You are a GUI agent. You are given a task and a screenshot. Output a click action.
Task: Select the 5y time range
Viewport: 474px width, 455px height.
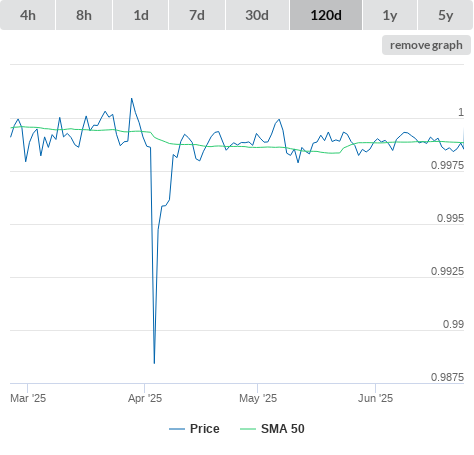click(445, 15)
